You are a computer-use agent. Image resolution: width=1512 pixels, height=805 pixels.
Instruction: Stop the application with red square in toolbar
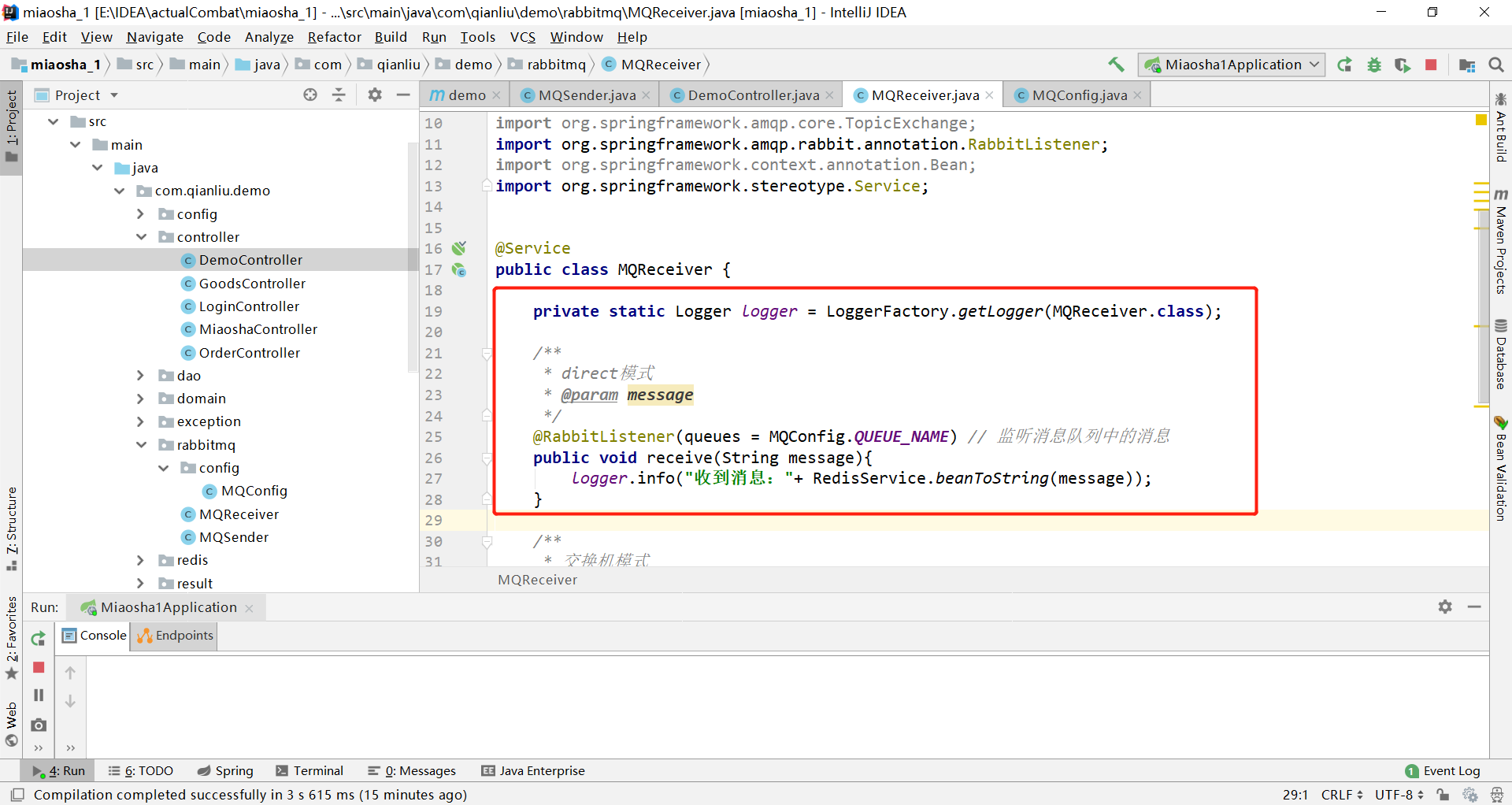tap(1431, 65)
